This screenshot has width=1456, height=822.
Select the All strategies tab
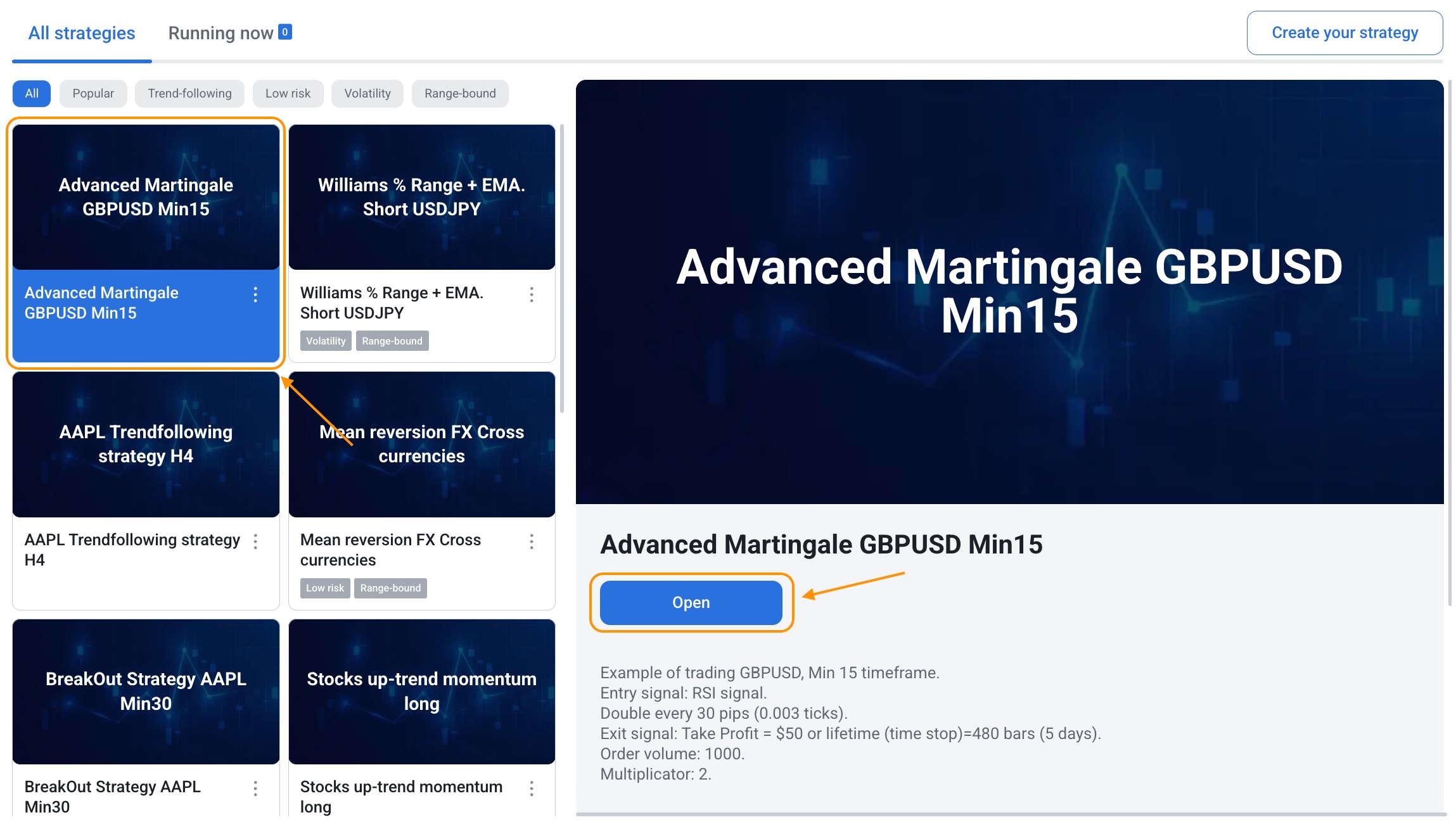[82, 33]
